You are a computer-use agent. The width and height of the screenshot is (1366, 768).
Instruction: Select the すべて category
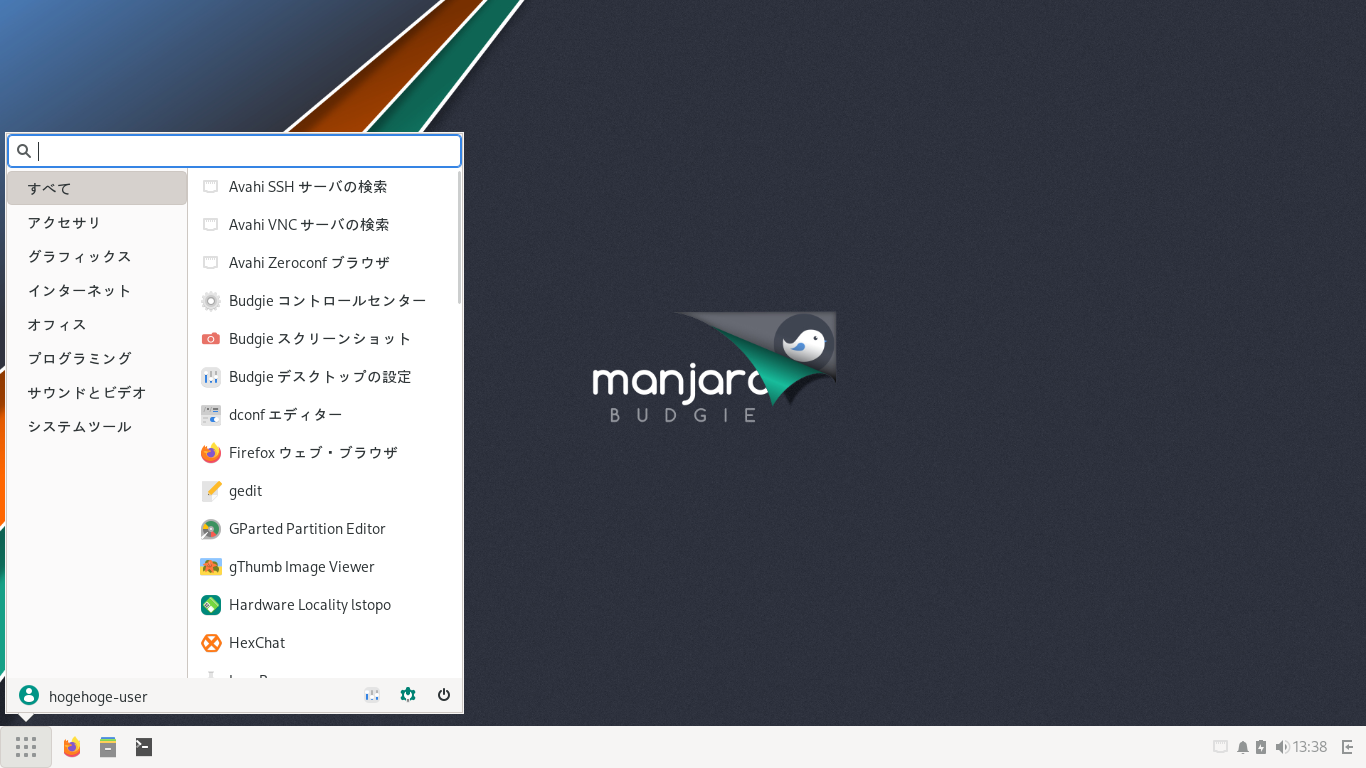(97, 188)
